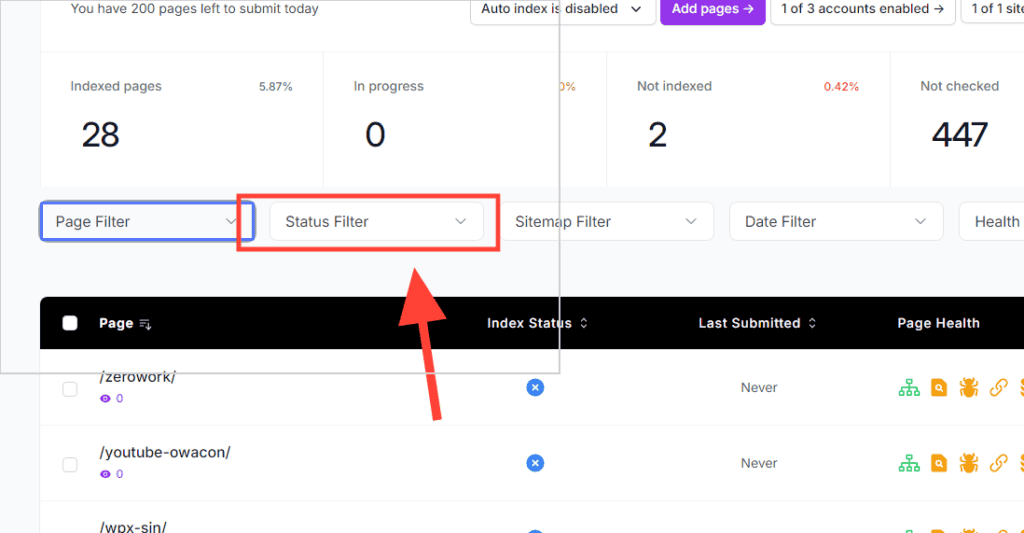Viewport: 1024px width, 533px height.
Task: Sort by Index Status column arrows
Action: point(584,323)
